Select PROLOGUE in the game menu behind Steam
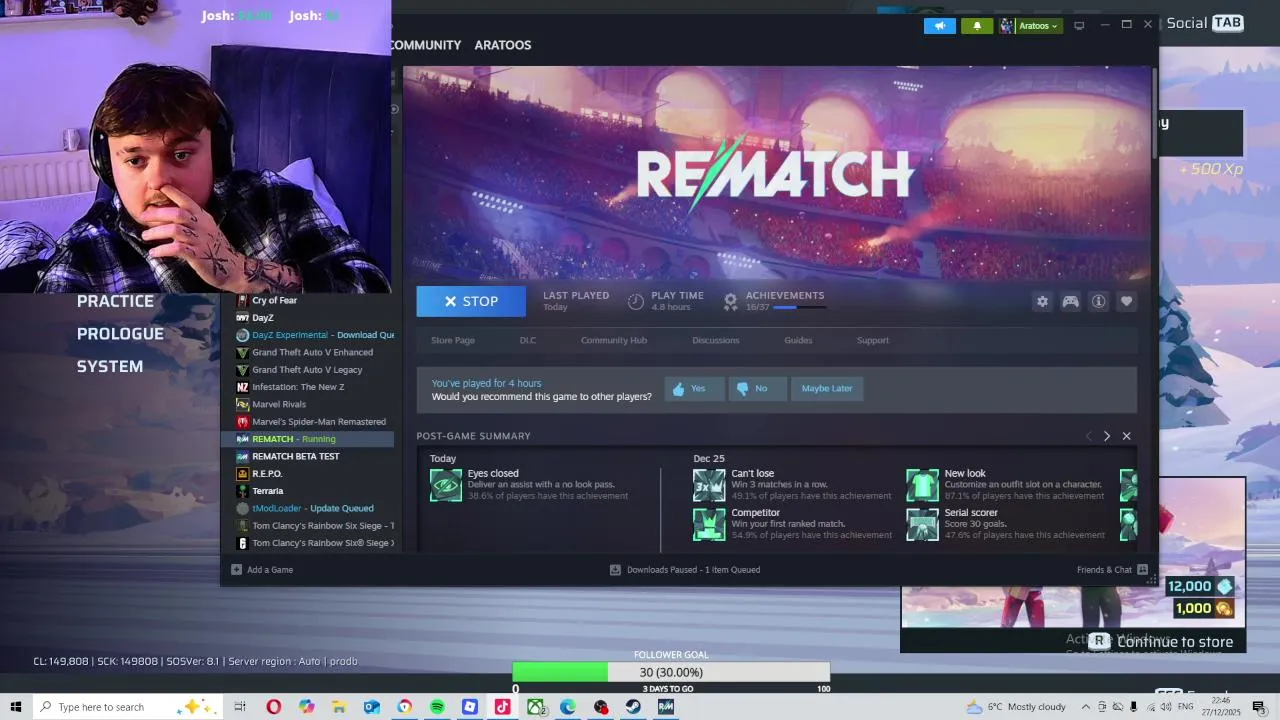Image resolution: width=1280 pixels, height=720 pixels. pos(120,334)
